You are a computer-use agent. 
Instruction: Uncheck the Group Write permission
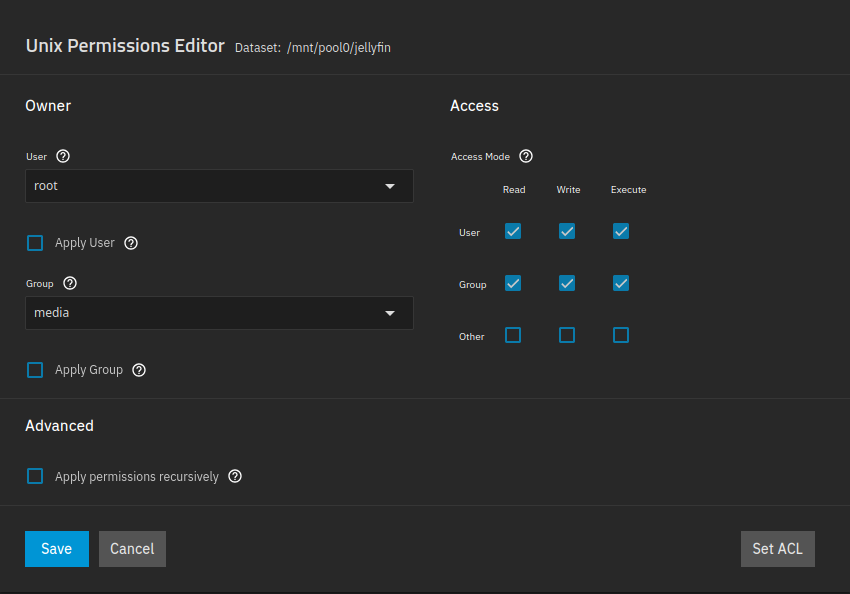pos(567,283)
